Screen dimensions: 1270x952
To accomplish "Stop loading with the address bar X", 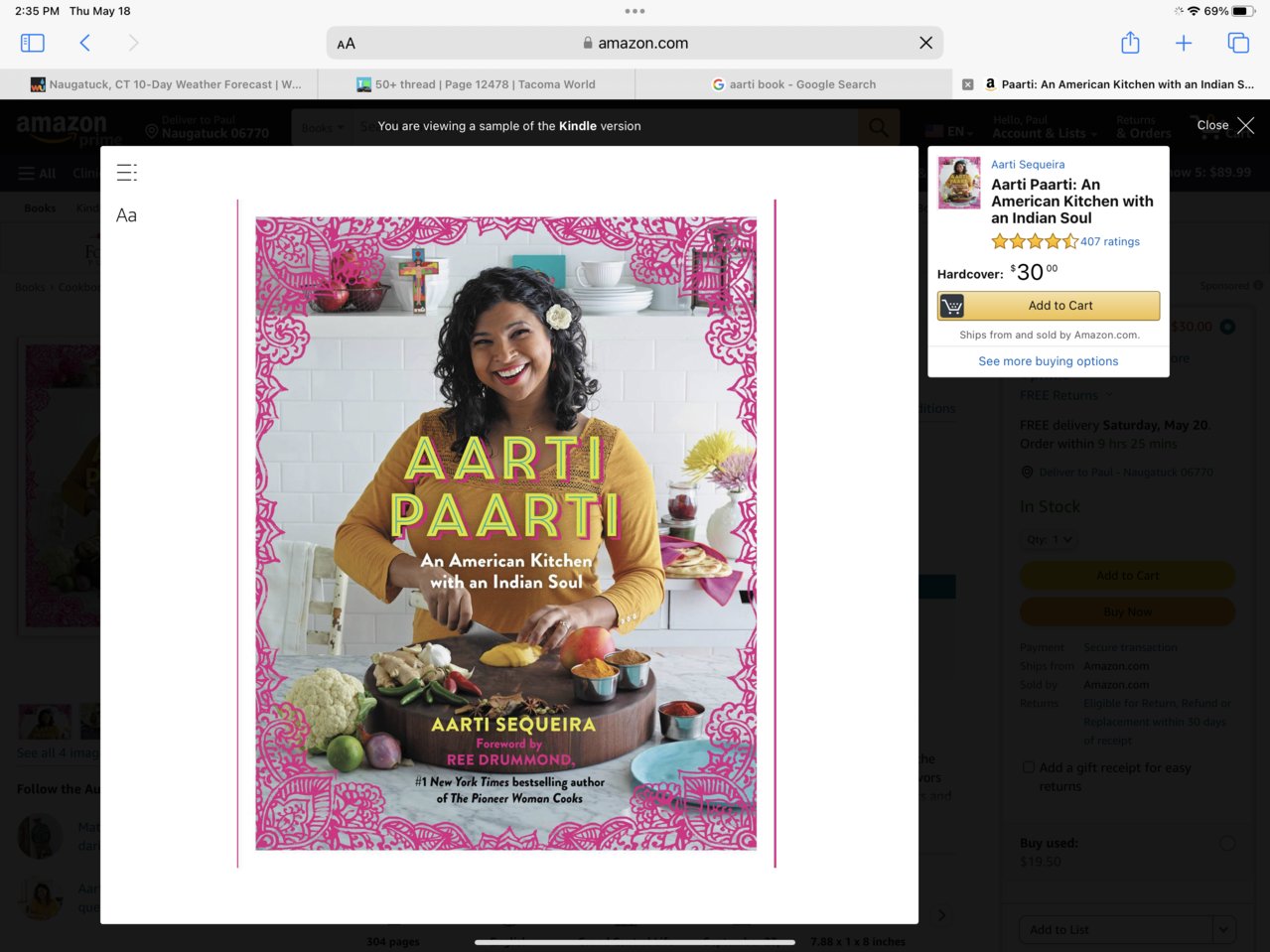I will (x=925, y=43).
